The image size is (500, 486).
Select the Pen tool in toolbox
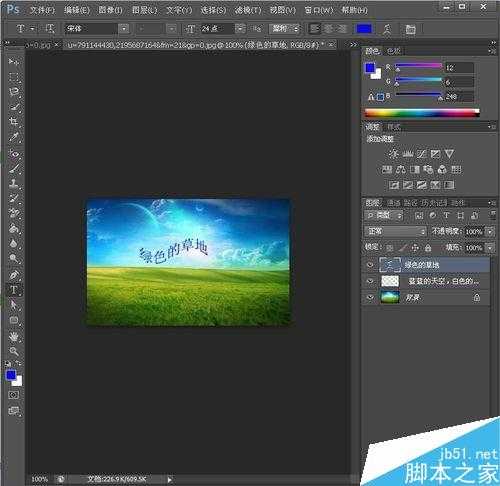point(14,275)
